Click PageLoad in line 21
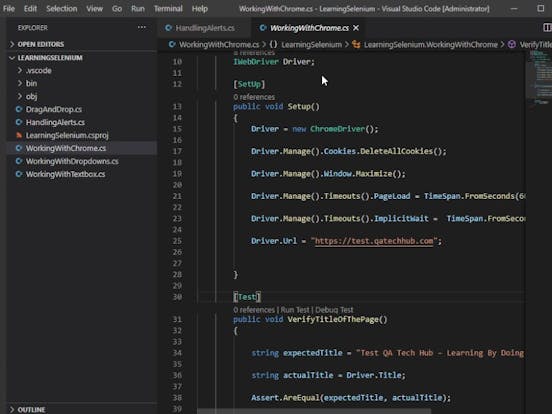 (x=392, y=196)
